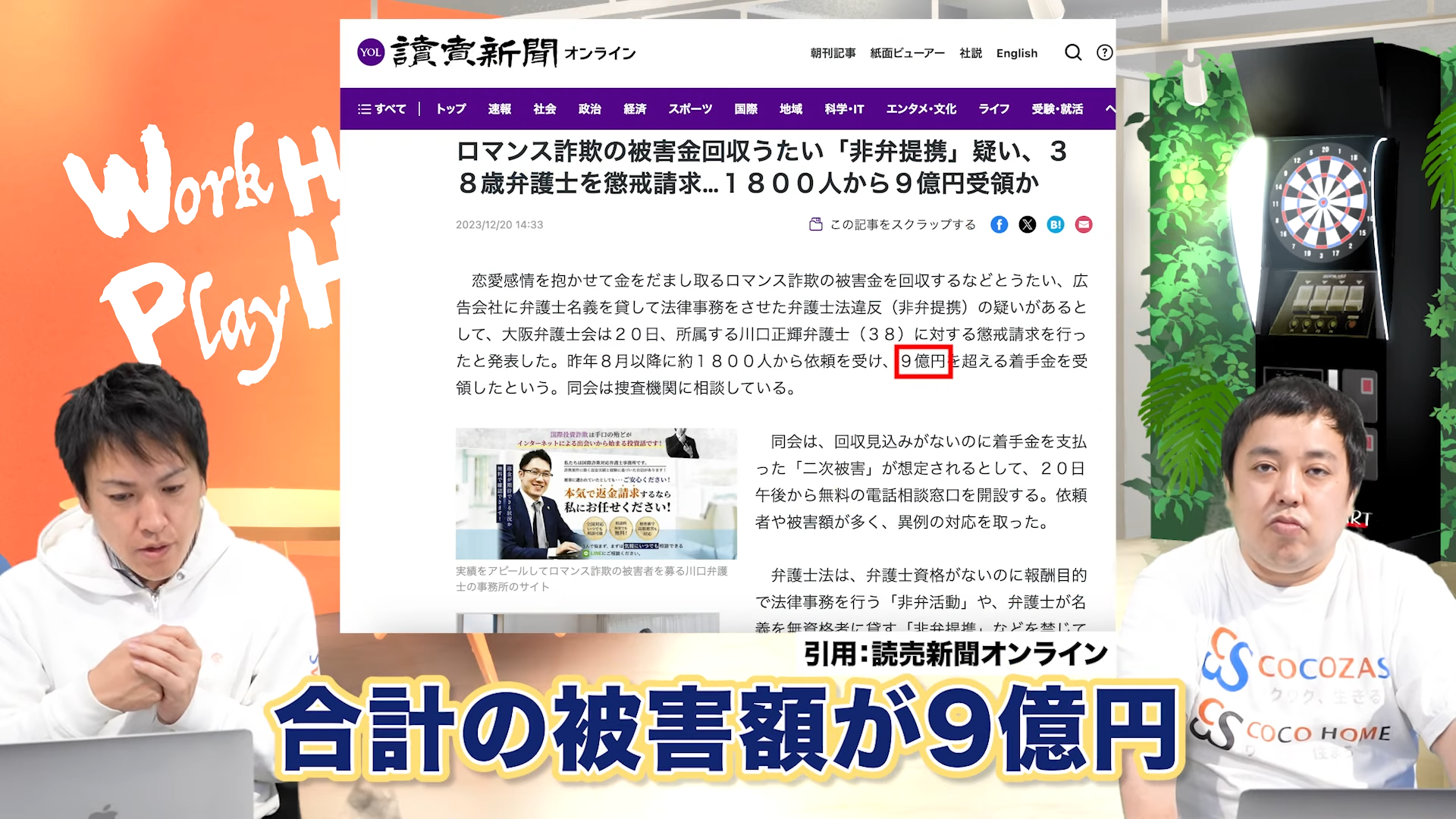Click paragraph starting 同会は、回収見込みがない

pos(921,482)
